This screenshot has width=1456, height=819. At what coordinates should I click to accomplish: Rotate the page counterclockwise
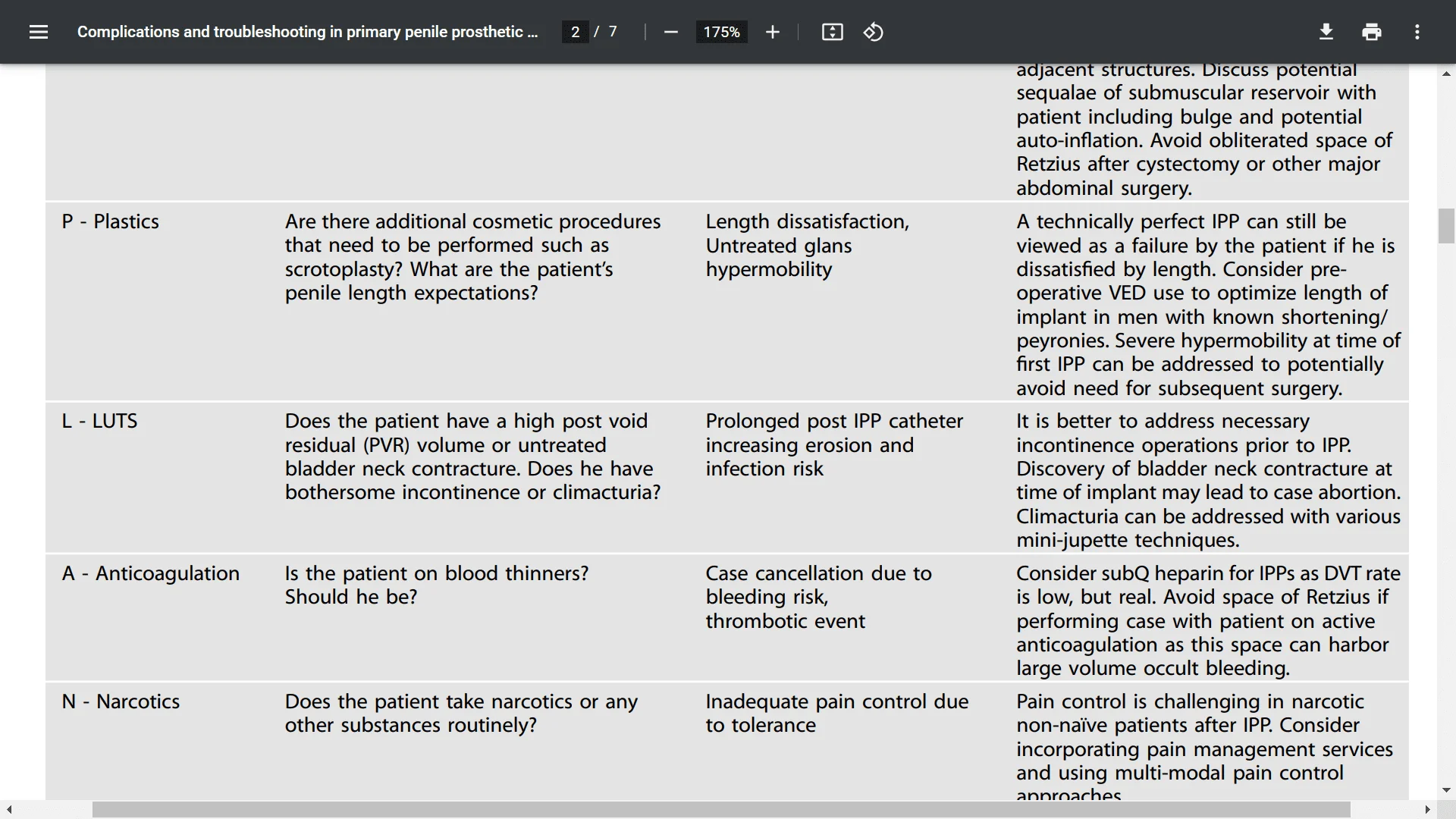[x=873, y=32]
